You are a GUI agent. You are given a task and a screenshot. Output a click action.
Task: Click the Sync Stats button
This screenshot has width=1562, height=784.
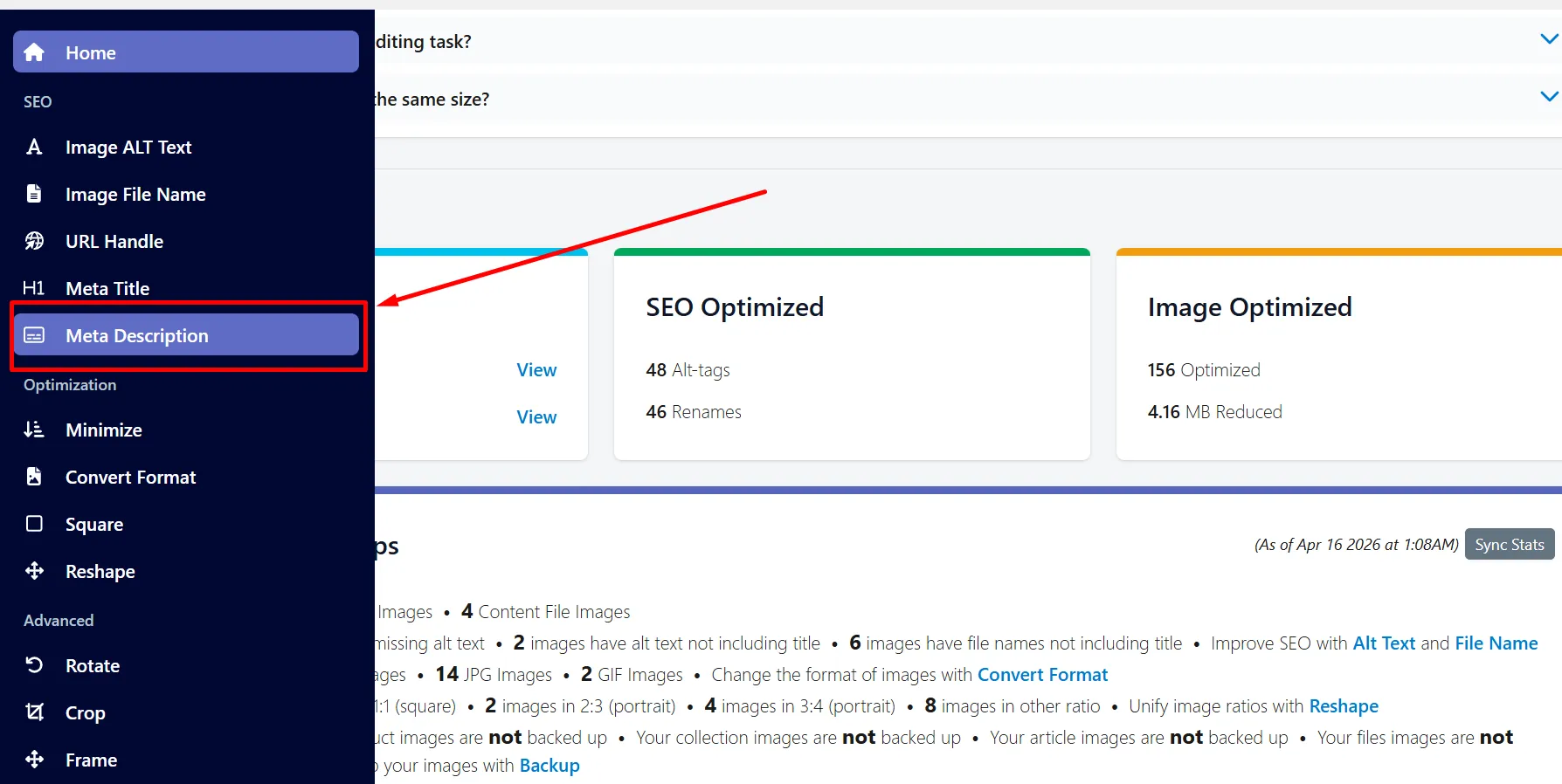click(x=1510, y=544)
